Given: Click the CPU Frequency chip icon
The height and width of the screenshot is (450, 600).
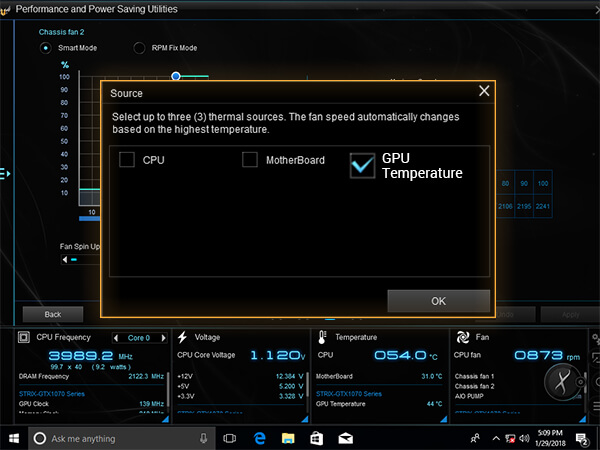Looking at the screenshot, I should [24, 338].
